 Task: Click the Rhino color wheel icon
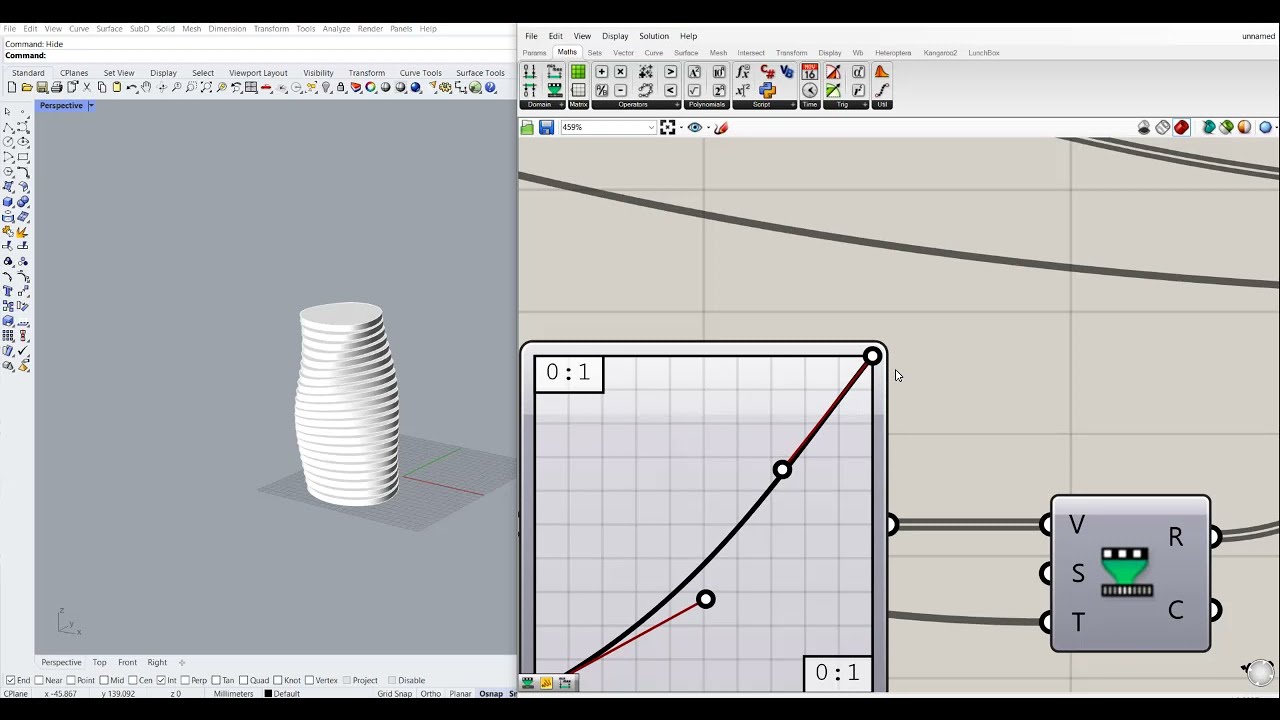pos(370,88)
